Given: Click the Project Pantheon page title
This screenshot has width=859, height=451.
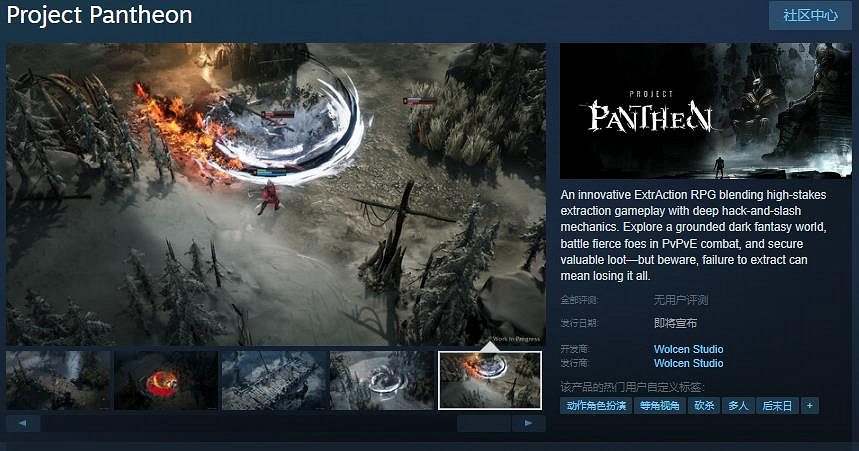Looking at the screenshot, I should [99, 15].
